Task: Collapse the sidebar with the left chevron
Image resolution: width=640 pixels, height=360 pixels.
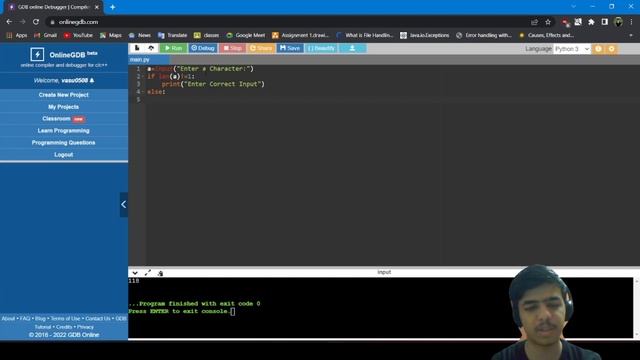Action: click(124, 204)
